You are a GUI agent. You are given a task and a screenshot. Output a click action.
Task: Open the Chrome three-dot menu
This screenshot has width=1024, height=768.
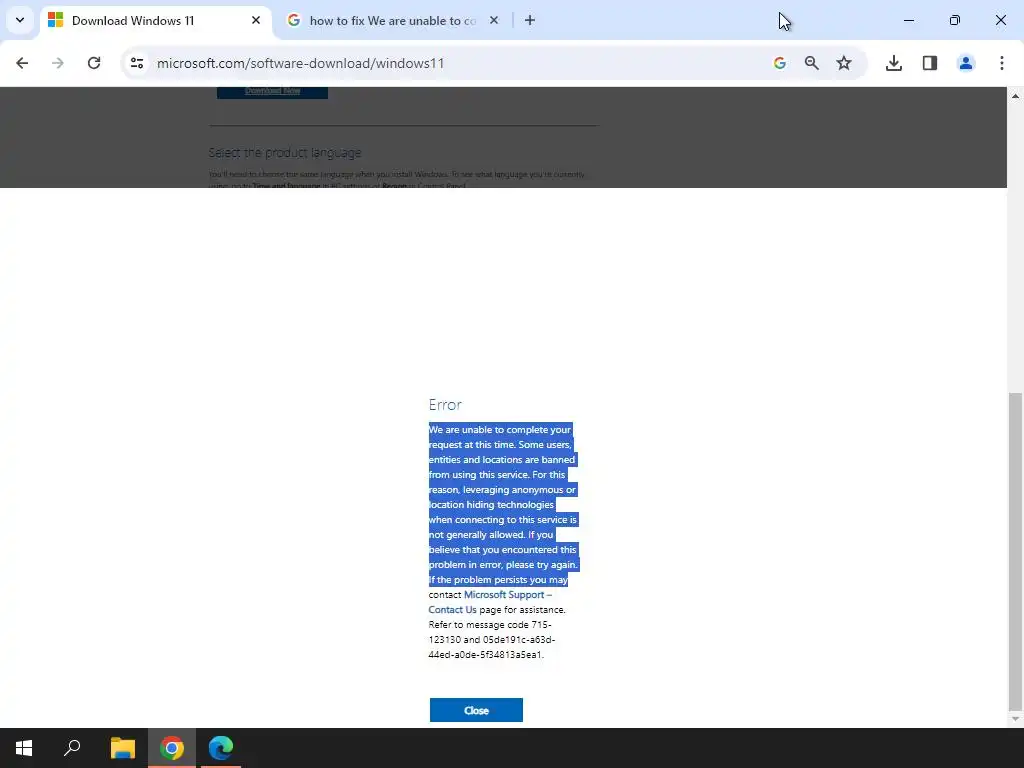tap(1001, 63)
